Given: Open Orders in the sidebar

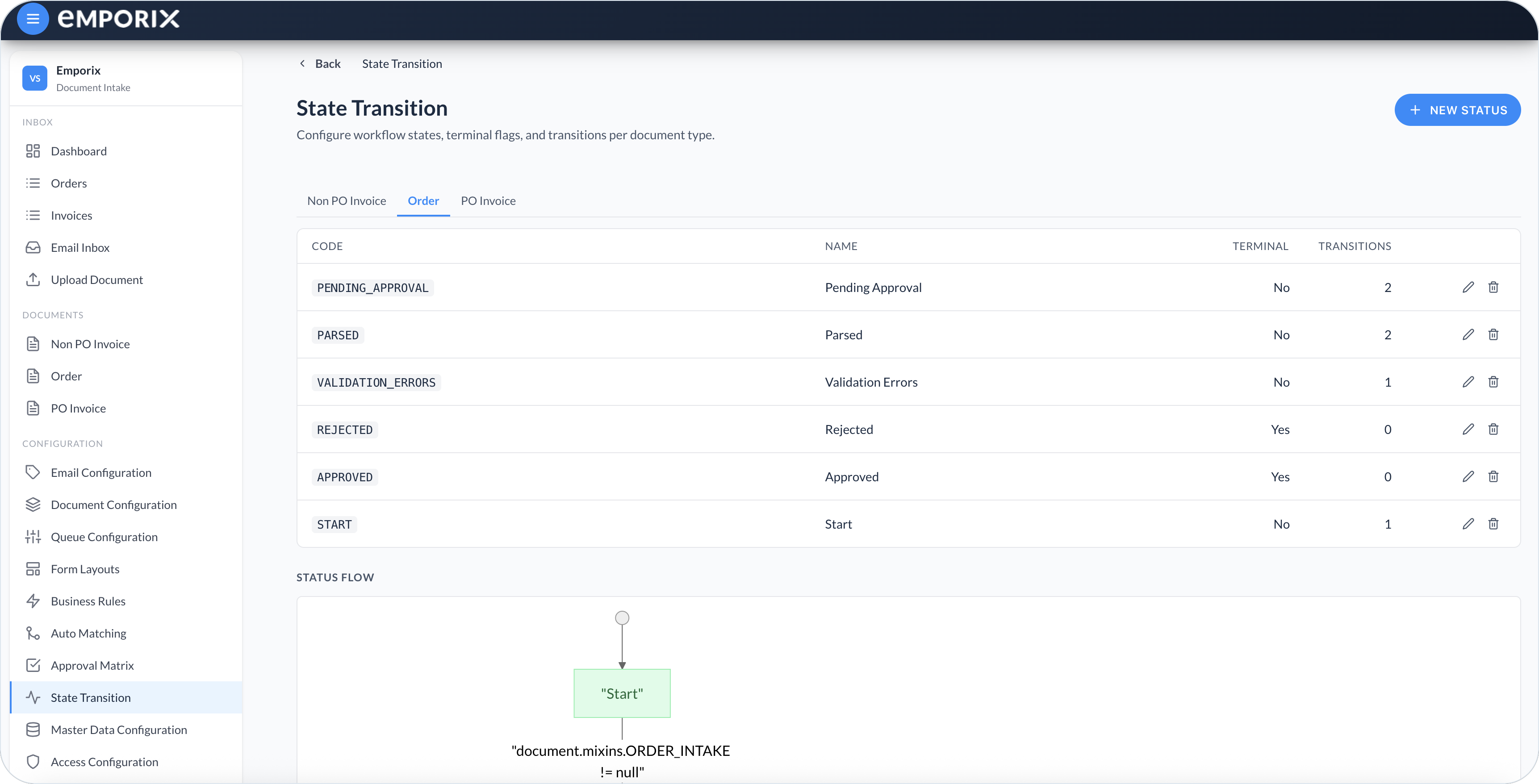Looking at the screenshot, I should (x=126, y=183).
